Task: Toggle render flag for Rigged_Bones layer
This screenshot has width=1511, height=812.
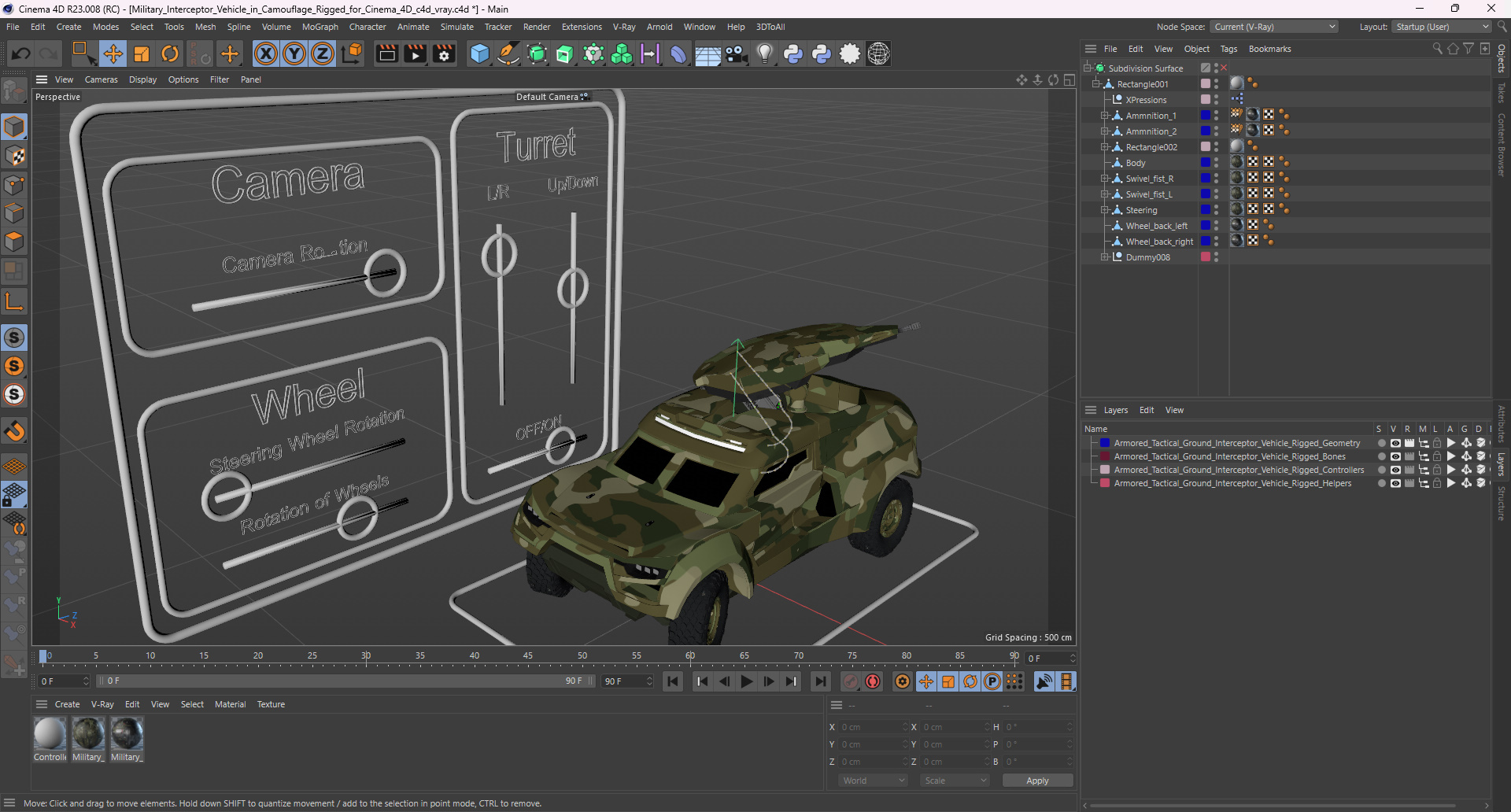Action: pos(1409,456)
